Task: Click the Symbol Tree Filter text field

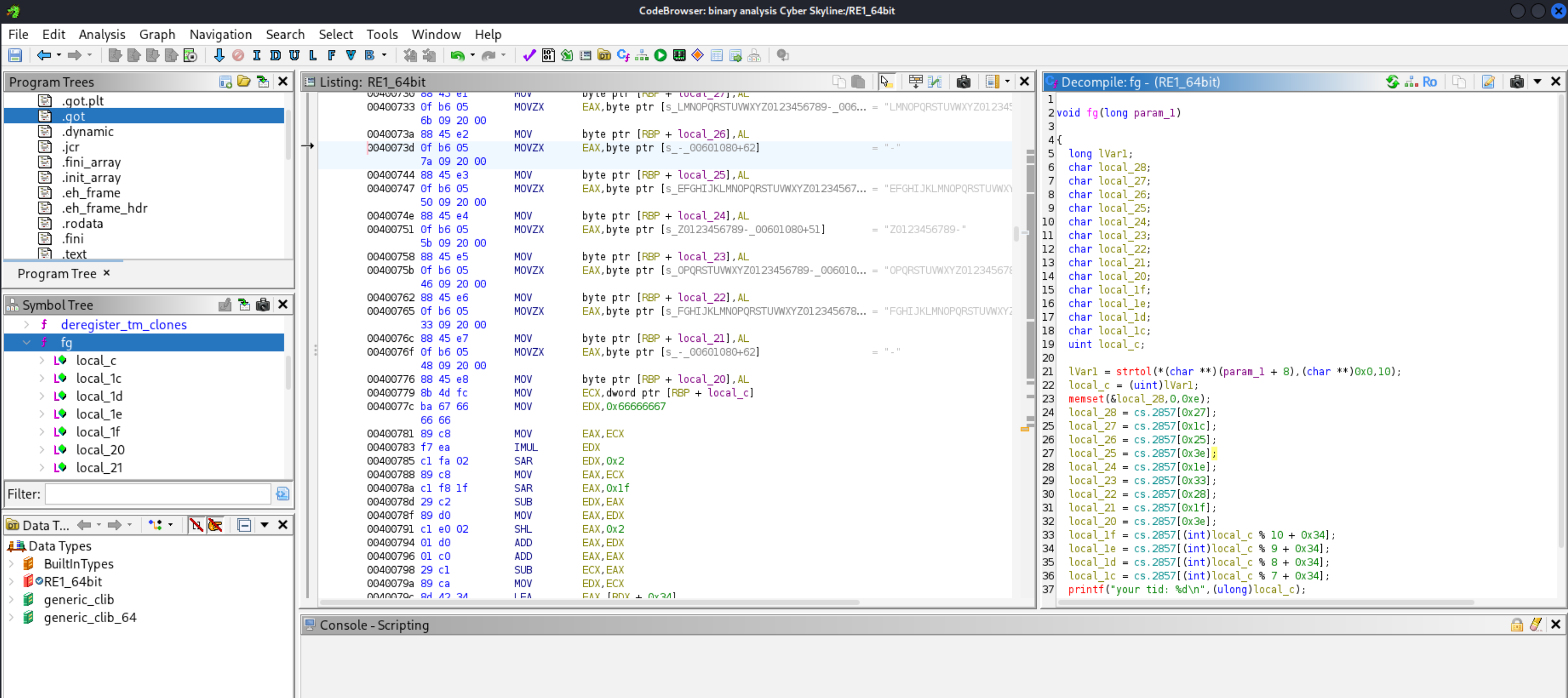Action: pos(157,493)
